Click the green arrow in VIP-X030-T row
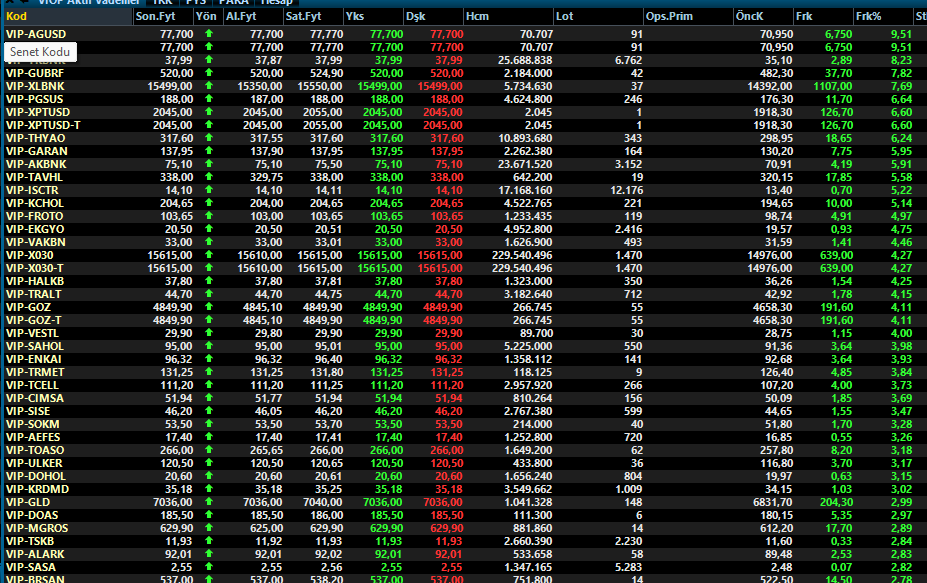Screen dimensions: 927x583 [x=209, y=268]
